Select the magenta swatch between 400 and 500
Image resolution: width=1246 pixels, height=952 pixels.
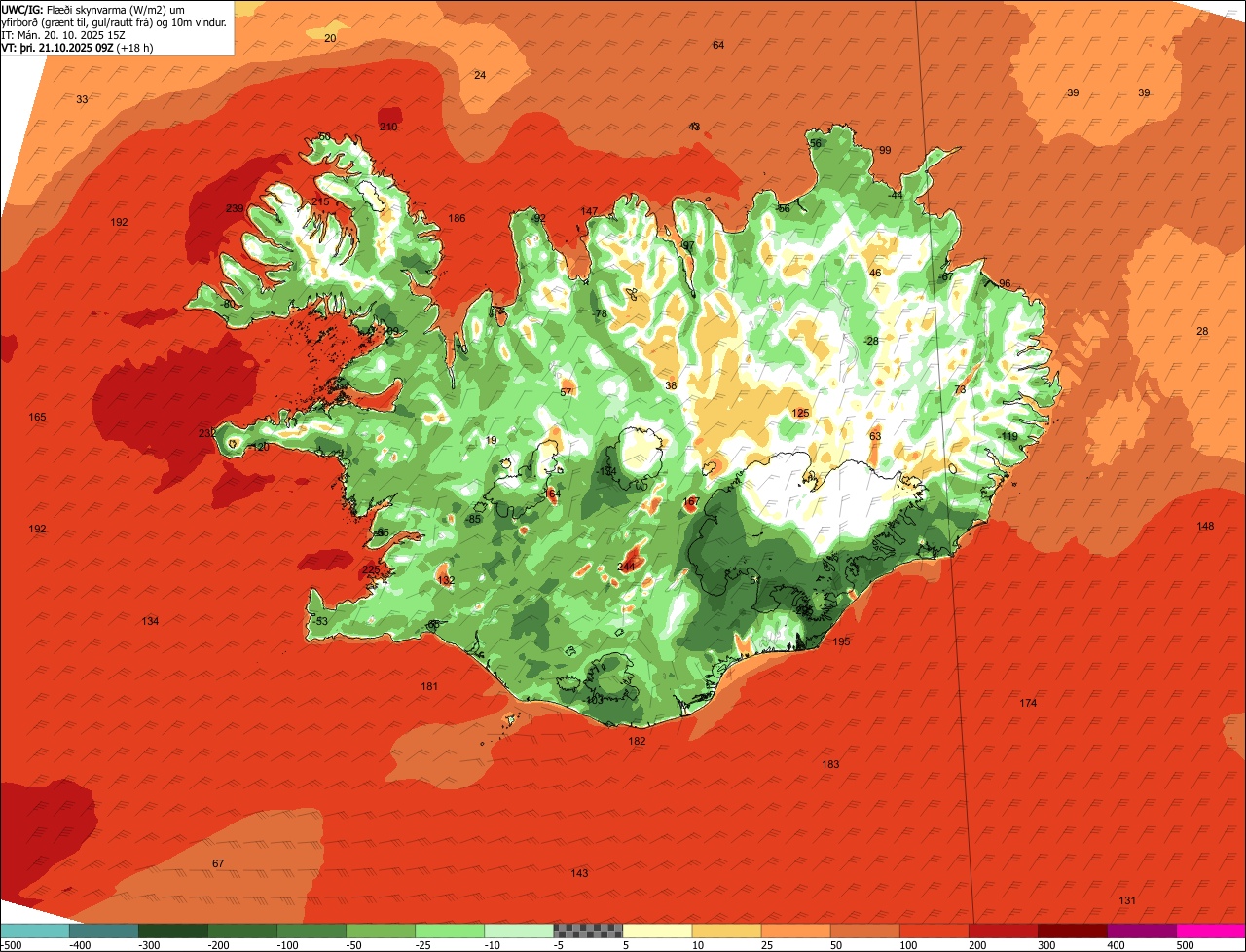pyautogui.click(x=1142, y=931)
